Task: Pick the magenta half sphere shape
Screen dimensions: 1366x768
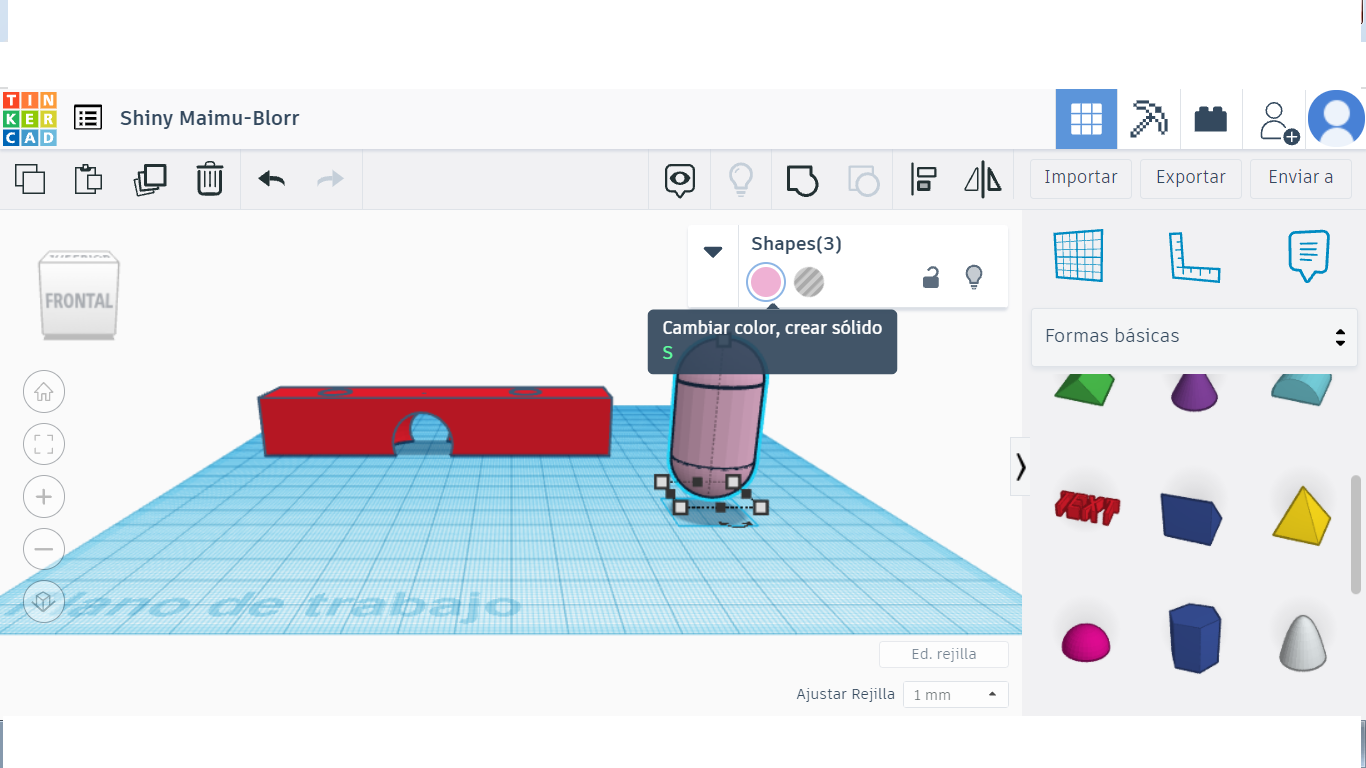Action: click(x=1085, y=642)
